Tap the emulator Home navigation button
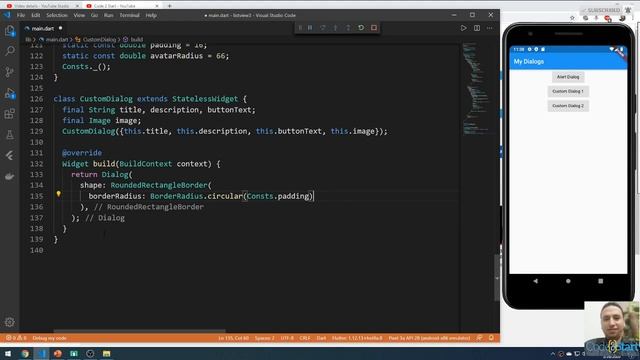Image resolution: width=640 pixels, height=360 pixels. [x=568, y=281]
